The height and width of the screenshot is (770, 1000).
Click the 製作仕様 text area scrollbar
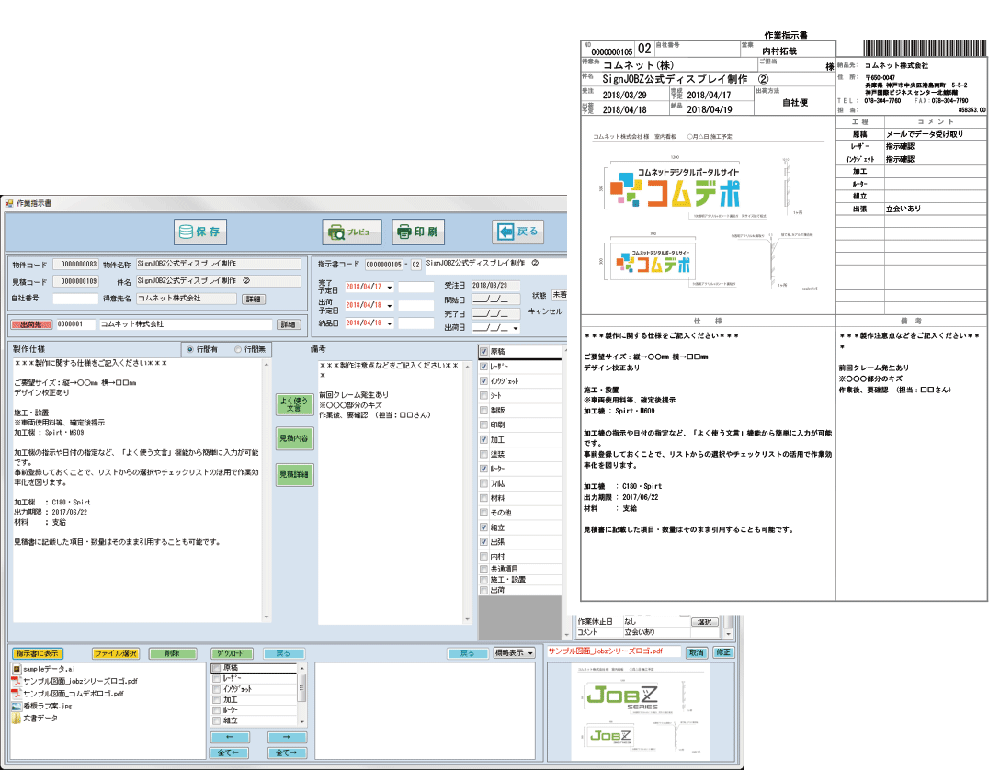click(x=267, y=489)
